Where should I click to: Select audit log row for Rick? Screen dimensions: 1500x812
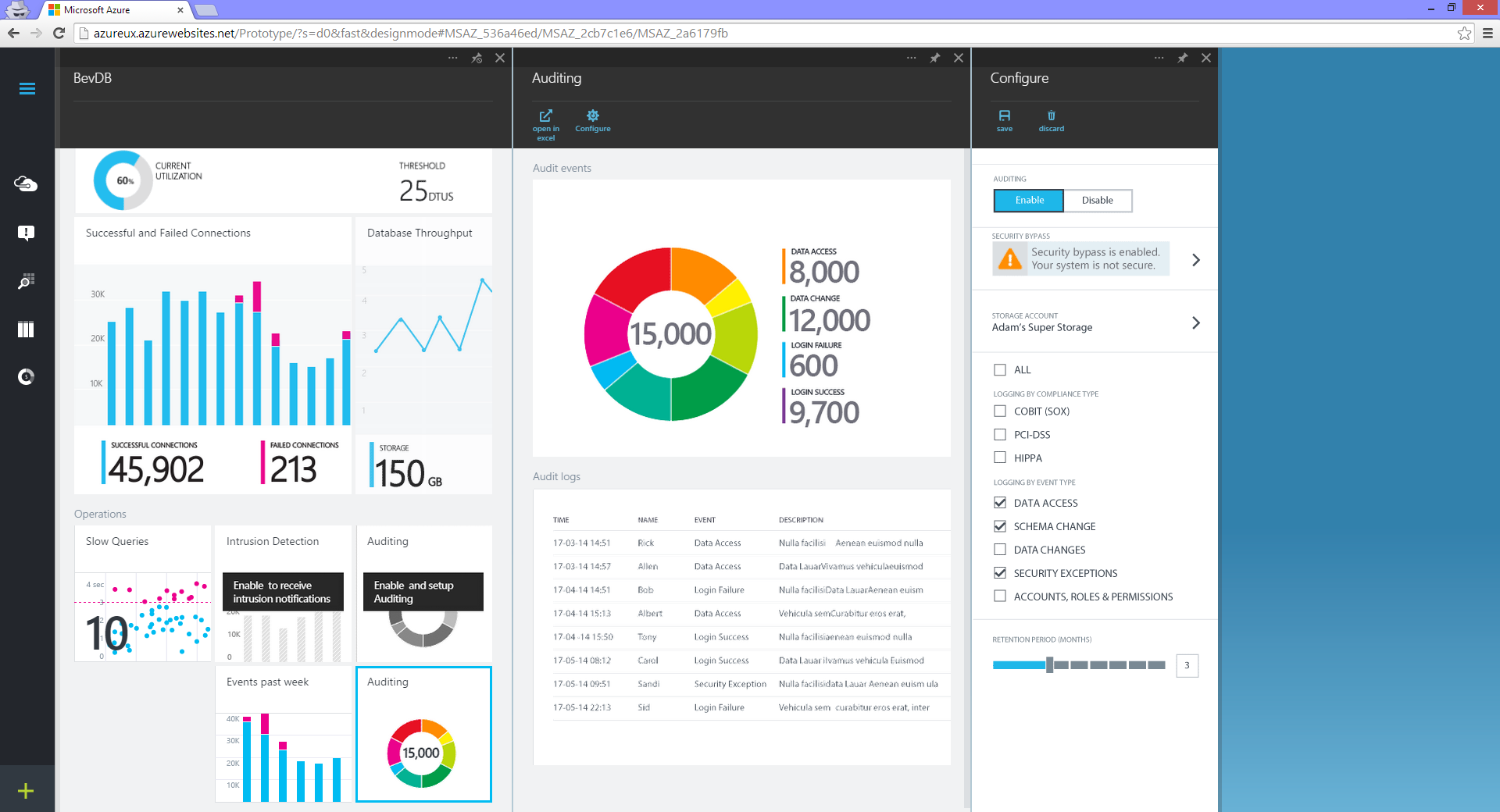pyautogui.click(x=751, y=543)
